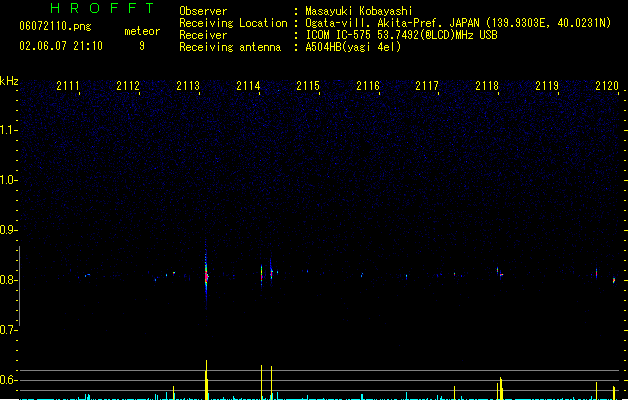Click the Ogata-vill. Akita-Pref. JAPAN location text
The image size is (629, 400).
458,23
